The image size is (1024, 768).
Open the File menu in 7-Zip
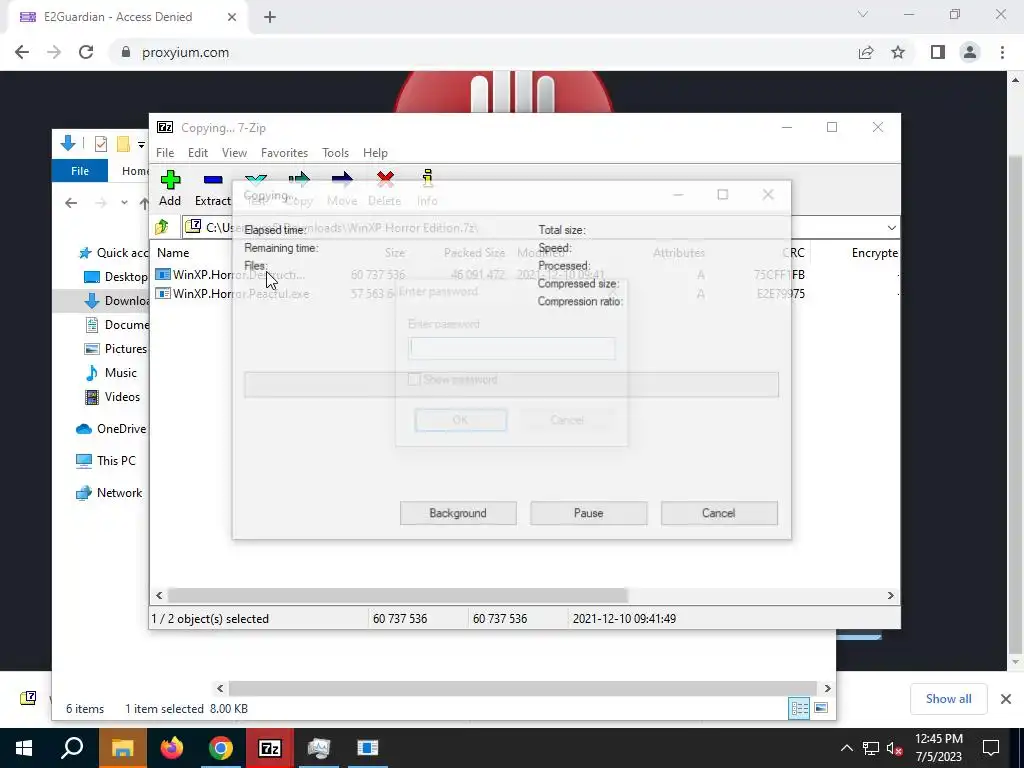tap(165, 153)
